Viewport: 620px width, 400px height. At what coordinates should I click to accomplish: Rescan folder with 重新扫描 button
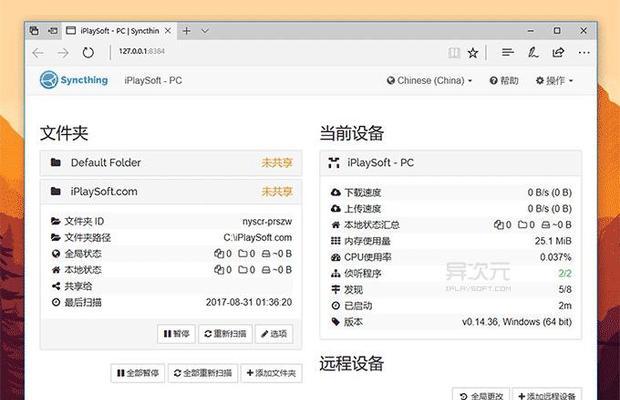click(225, 334)
